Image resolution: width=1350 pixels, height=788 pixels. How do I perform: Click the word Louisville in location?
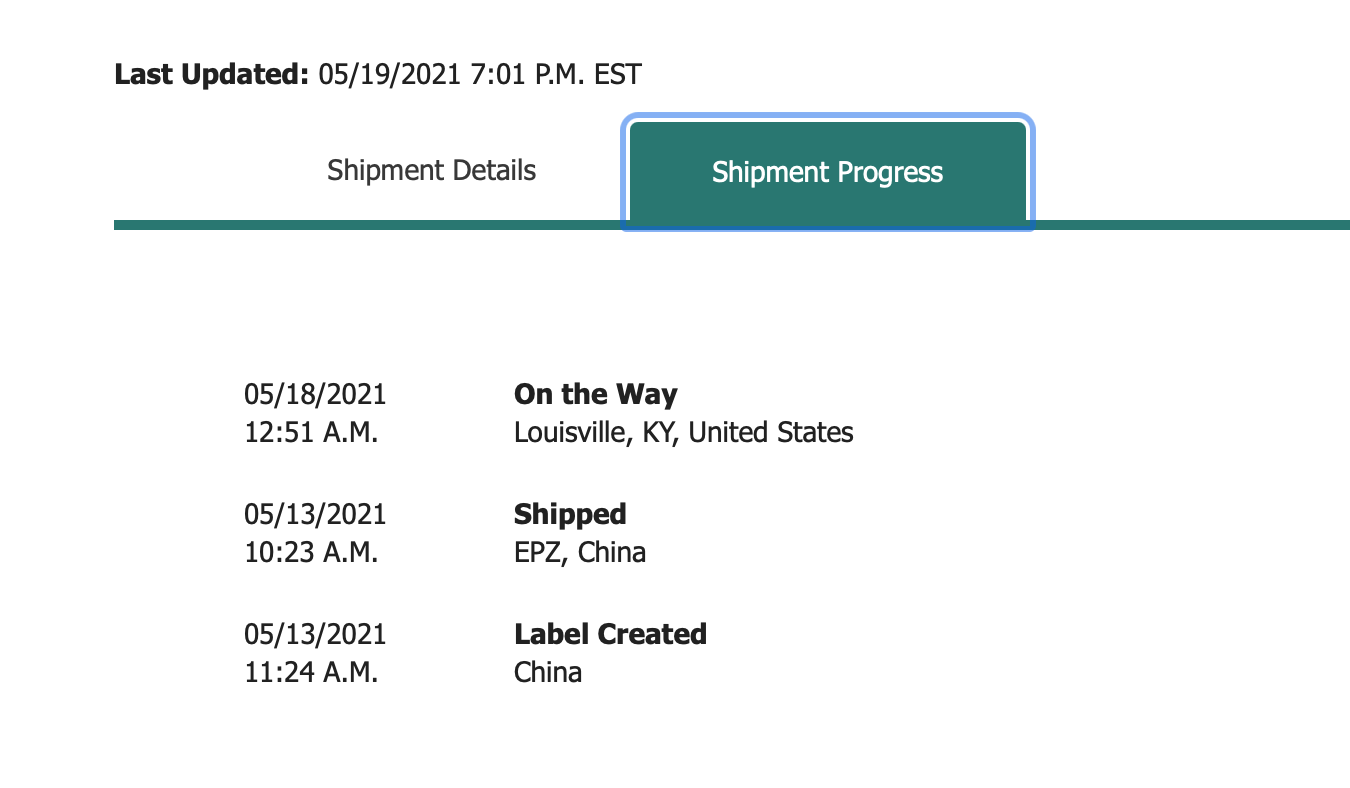click(567, 433)
